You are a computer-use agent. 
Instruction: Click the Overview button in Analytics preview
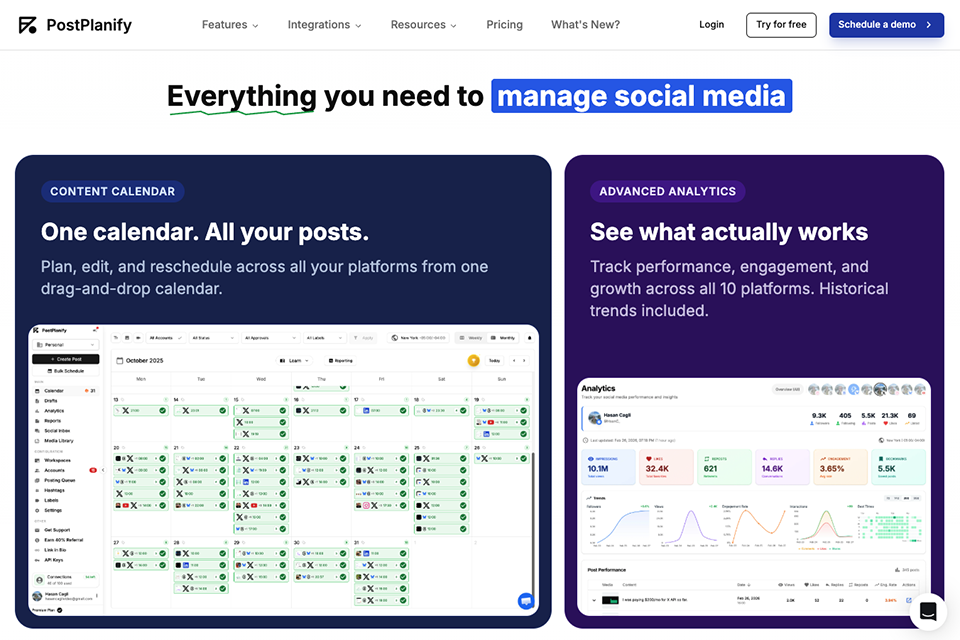tap(787, 390)
